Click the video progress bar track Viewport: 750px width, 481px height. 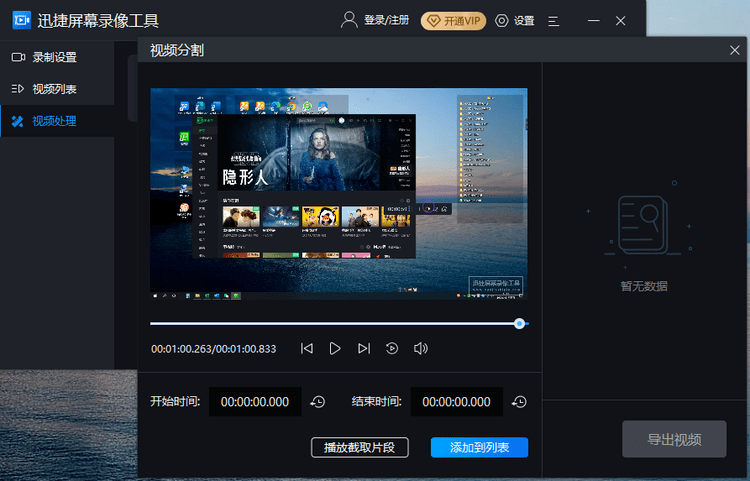[339, 324]
